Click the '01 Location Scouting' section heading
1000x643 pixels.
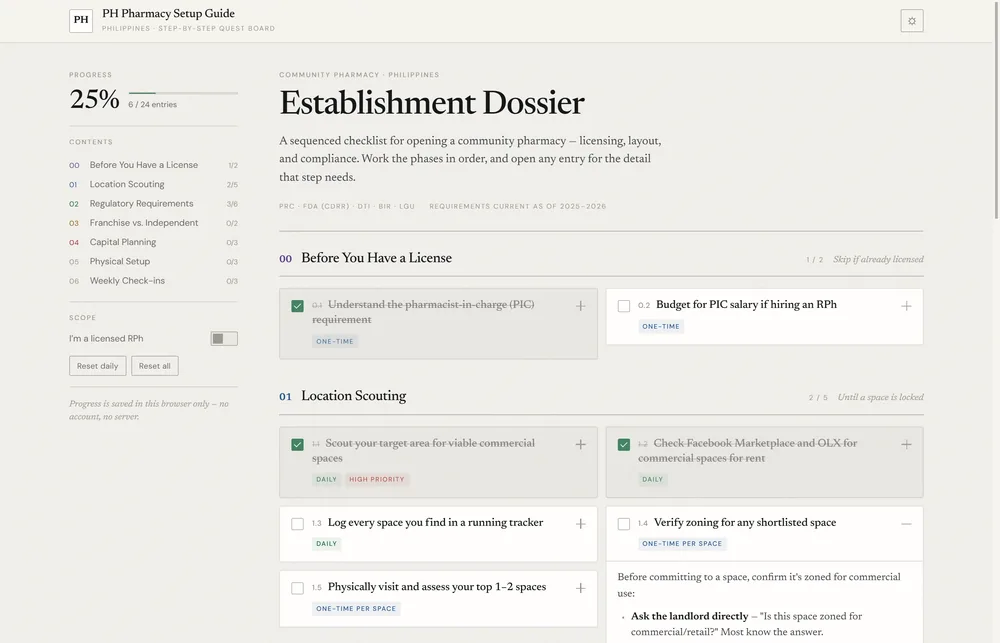point(342,396)
